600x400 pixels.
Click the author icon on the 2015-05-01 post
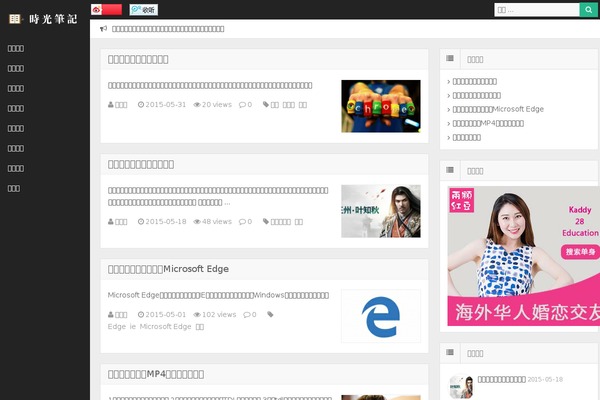[x=111, y=315]
